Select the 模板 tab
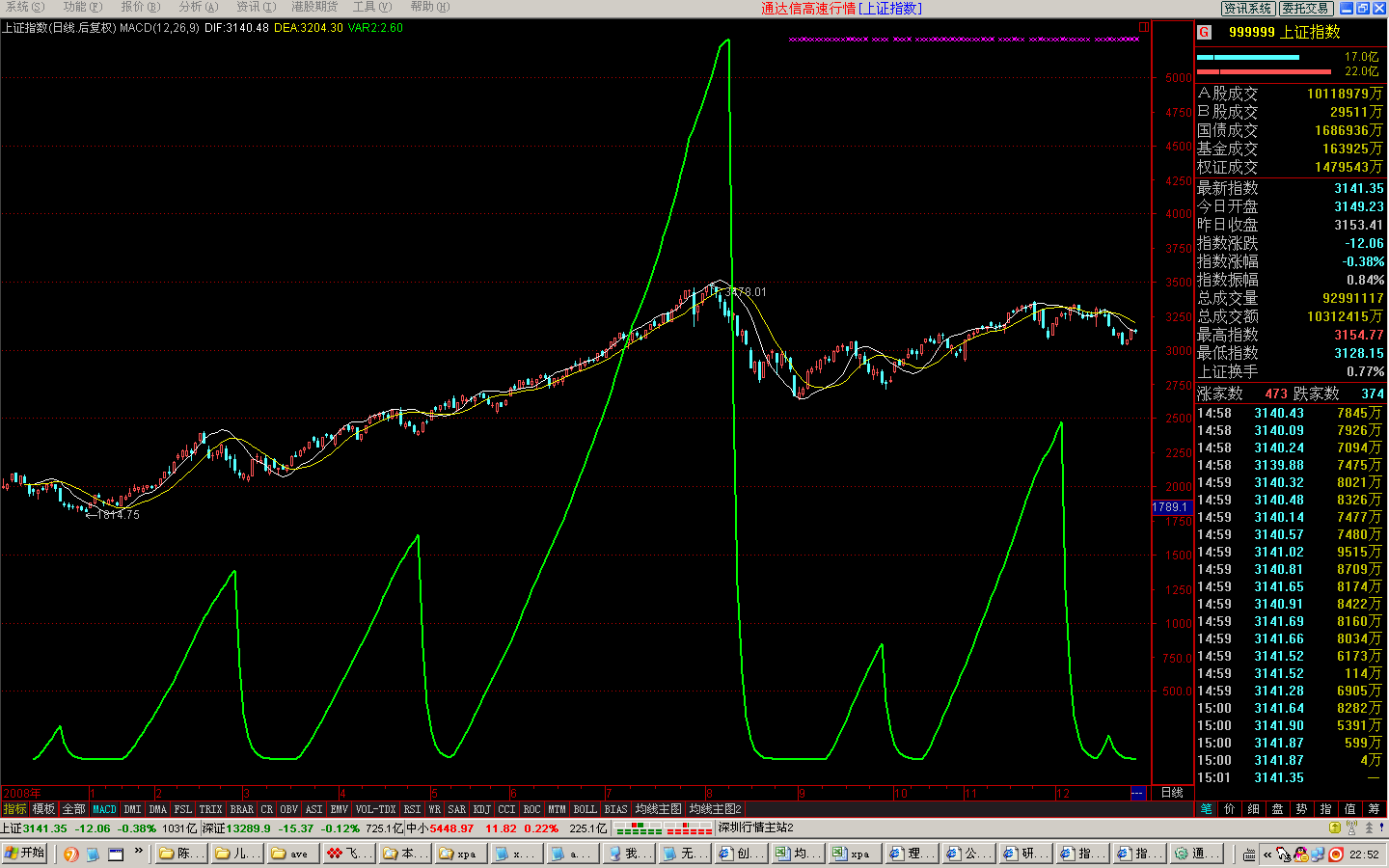The width and height of the screenshot is (1389, 868). 43,809
